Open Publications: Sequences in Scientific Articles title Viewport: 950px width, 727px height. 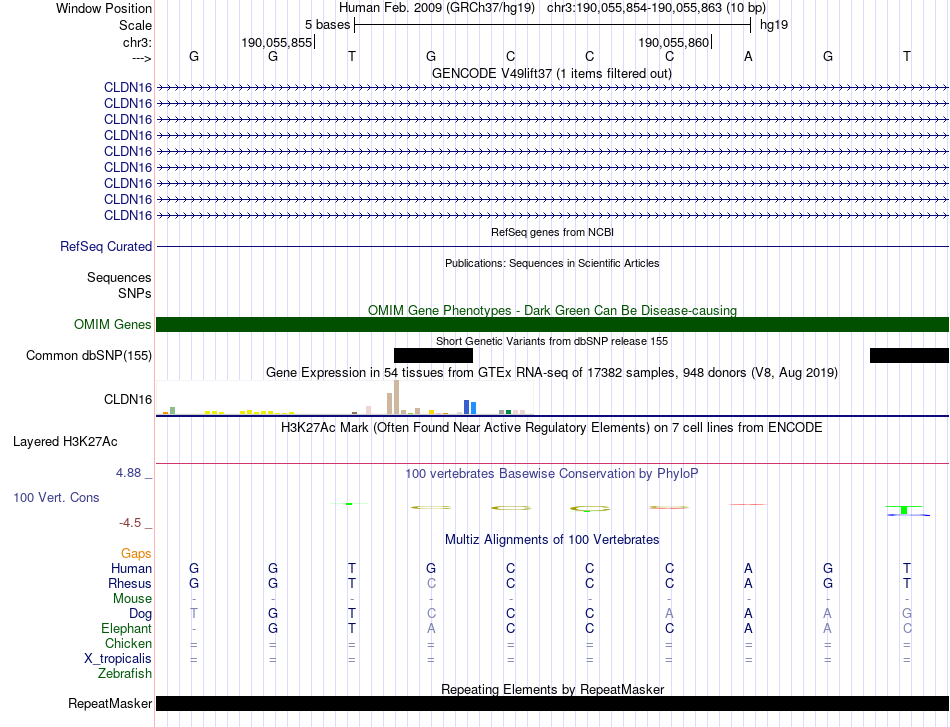pyautogui.click(x=552, y=263)
